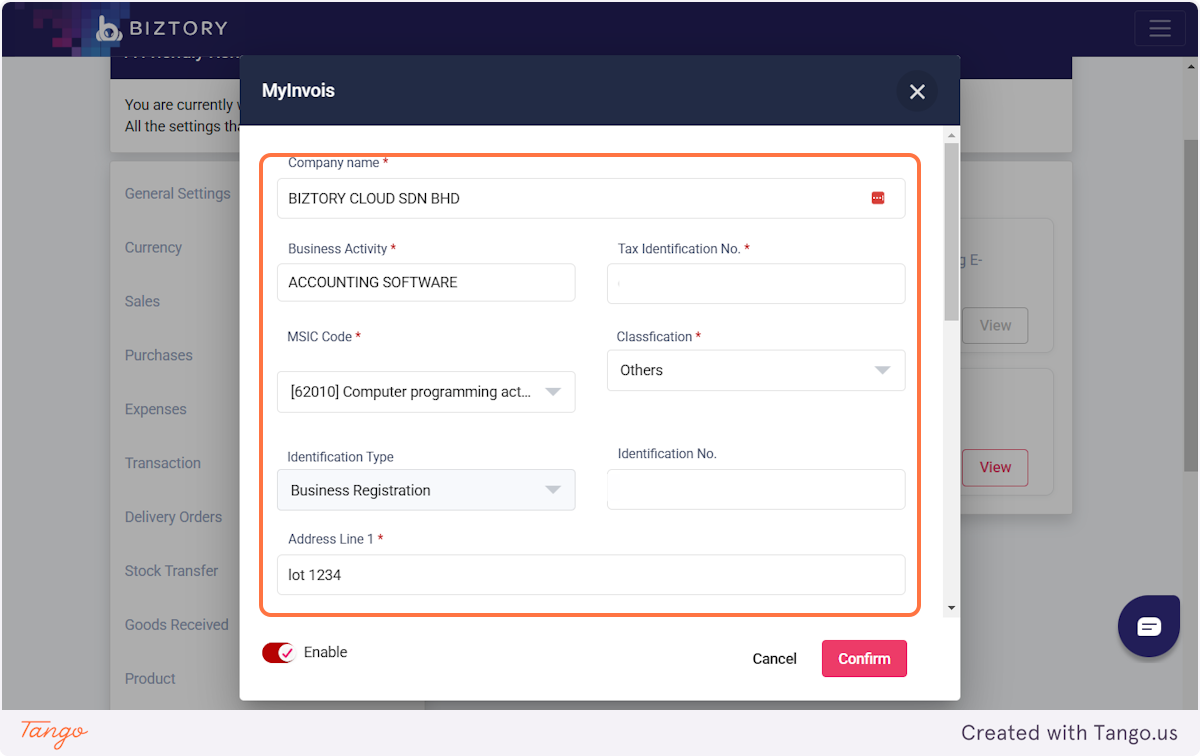Open Transaction settings

[162, 464]
